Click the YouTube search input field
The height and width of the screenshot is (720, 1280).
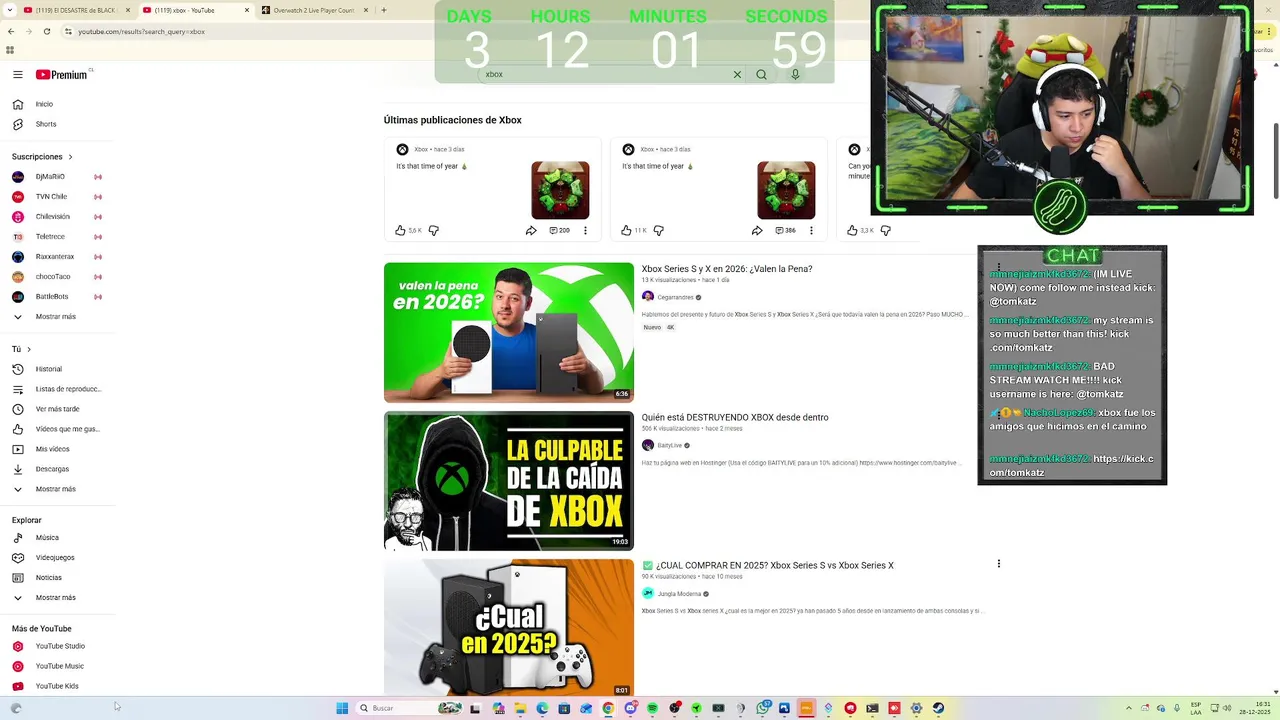pyautogui.click(x=605, y=74)
